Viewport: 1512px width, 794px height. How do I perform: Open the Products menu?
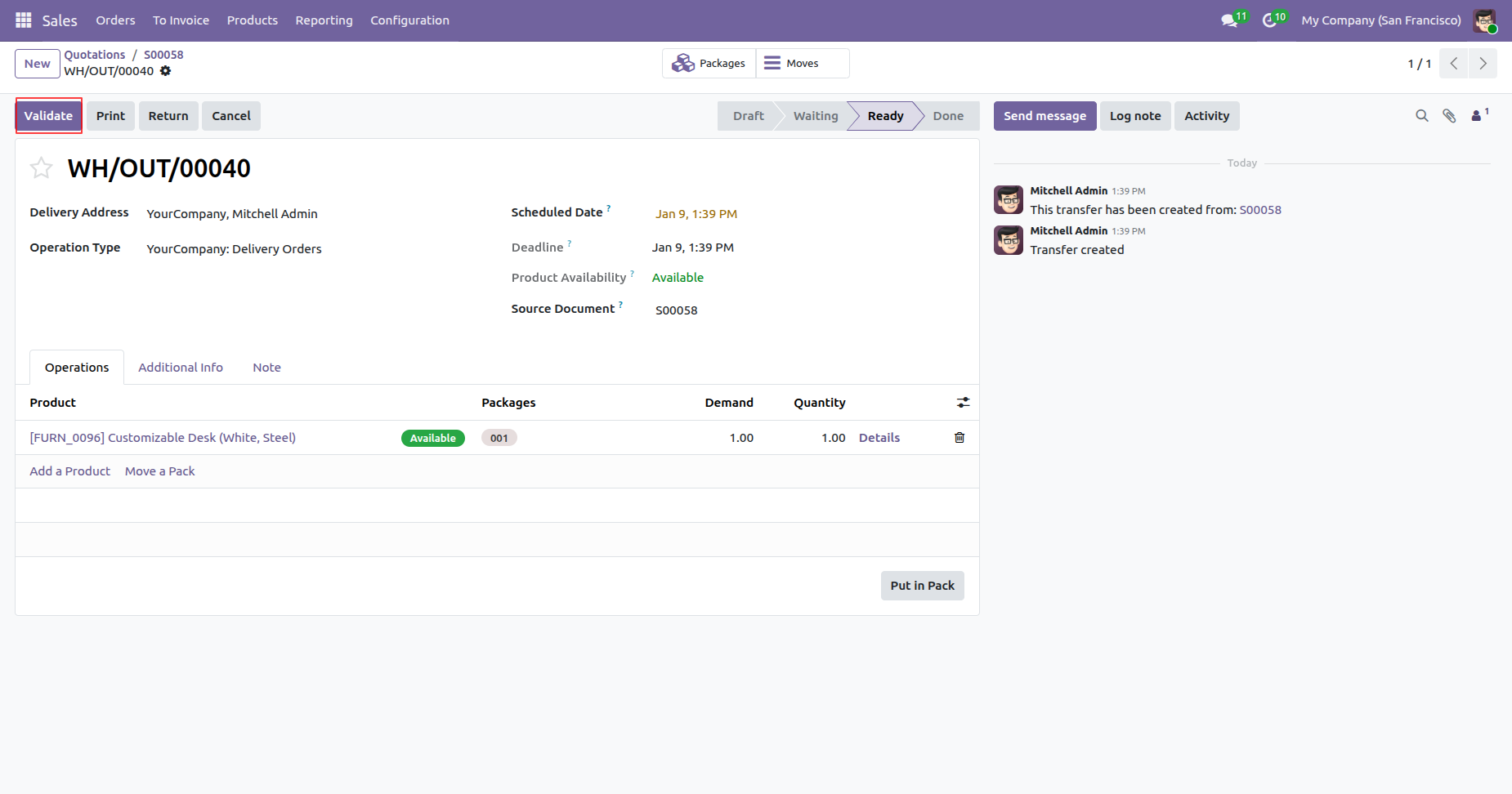point(253,20)
